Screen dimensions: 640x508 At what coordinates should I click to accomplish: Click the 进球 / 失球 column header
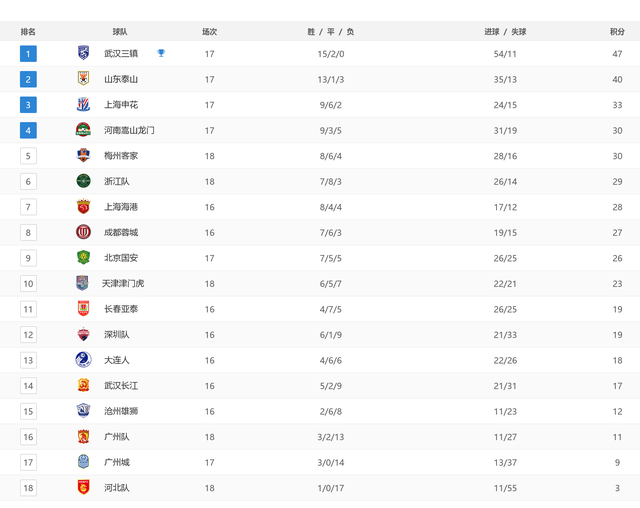click(x=505, y=32)
